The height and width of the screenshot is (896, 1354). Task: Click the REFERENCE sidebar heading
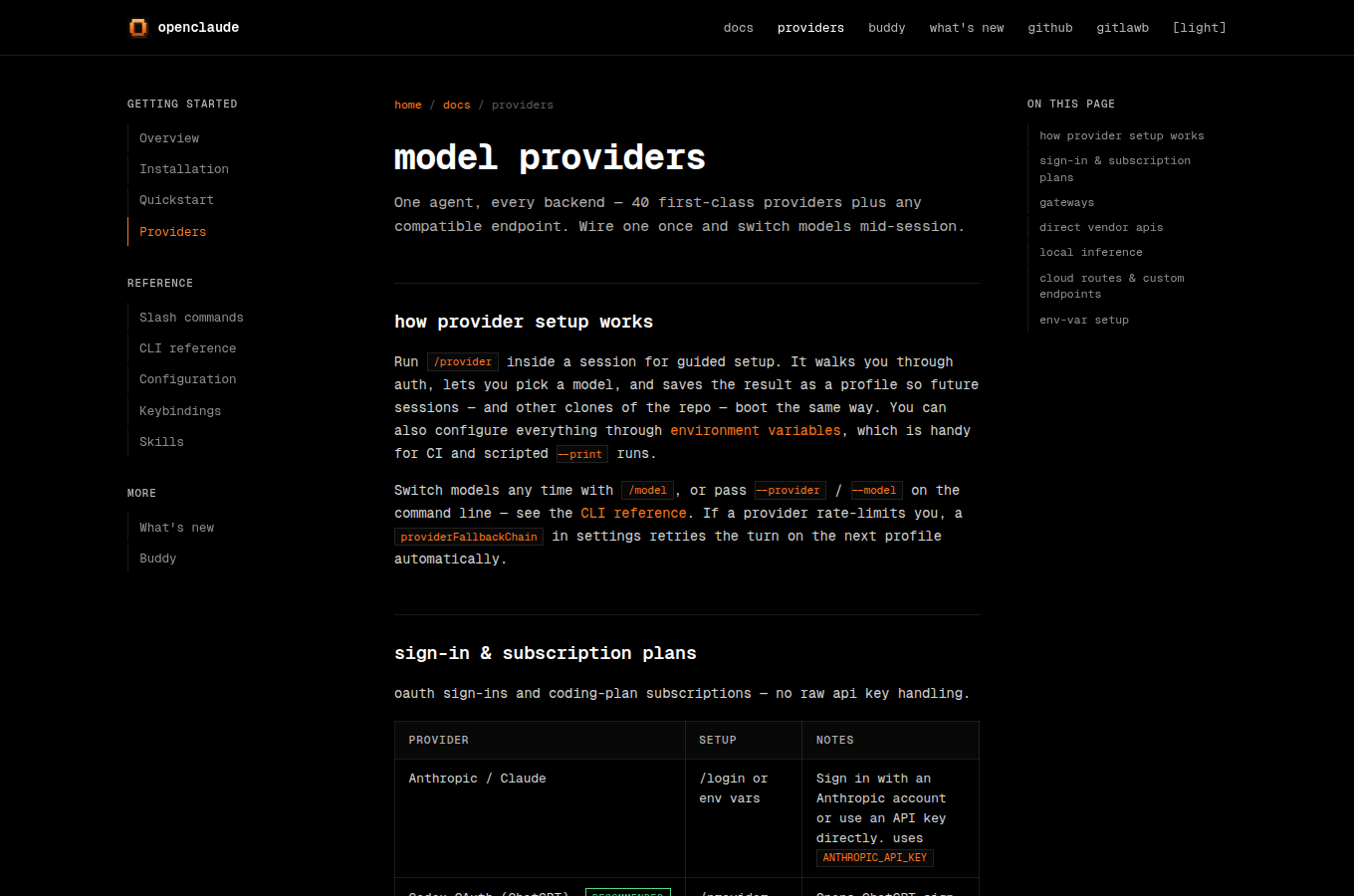(160, 283)
